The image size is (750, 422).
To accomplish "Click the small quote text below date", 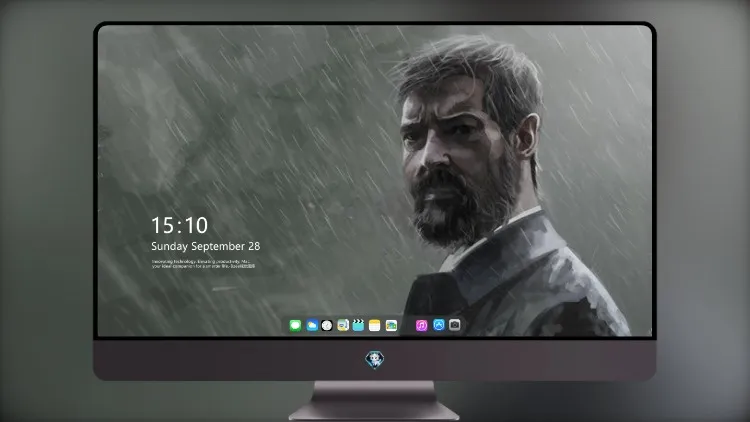I will tap(203, 264).
